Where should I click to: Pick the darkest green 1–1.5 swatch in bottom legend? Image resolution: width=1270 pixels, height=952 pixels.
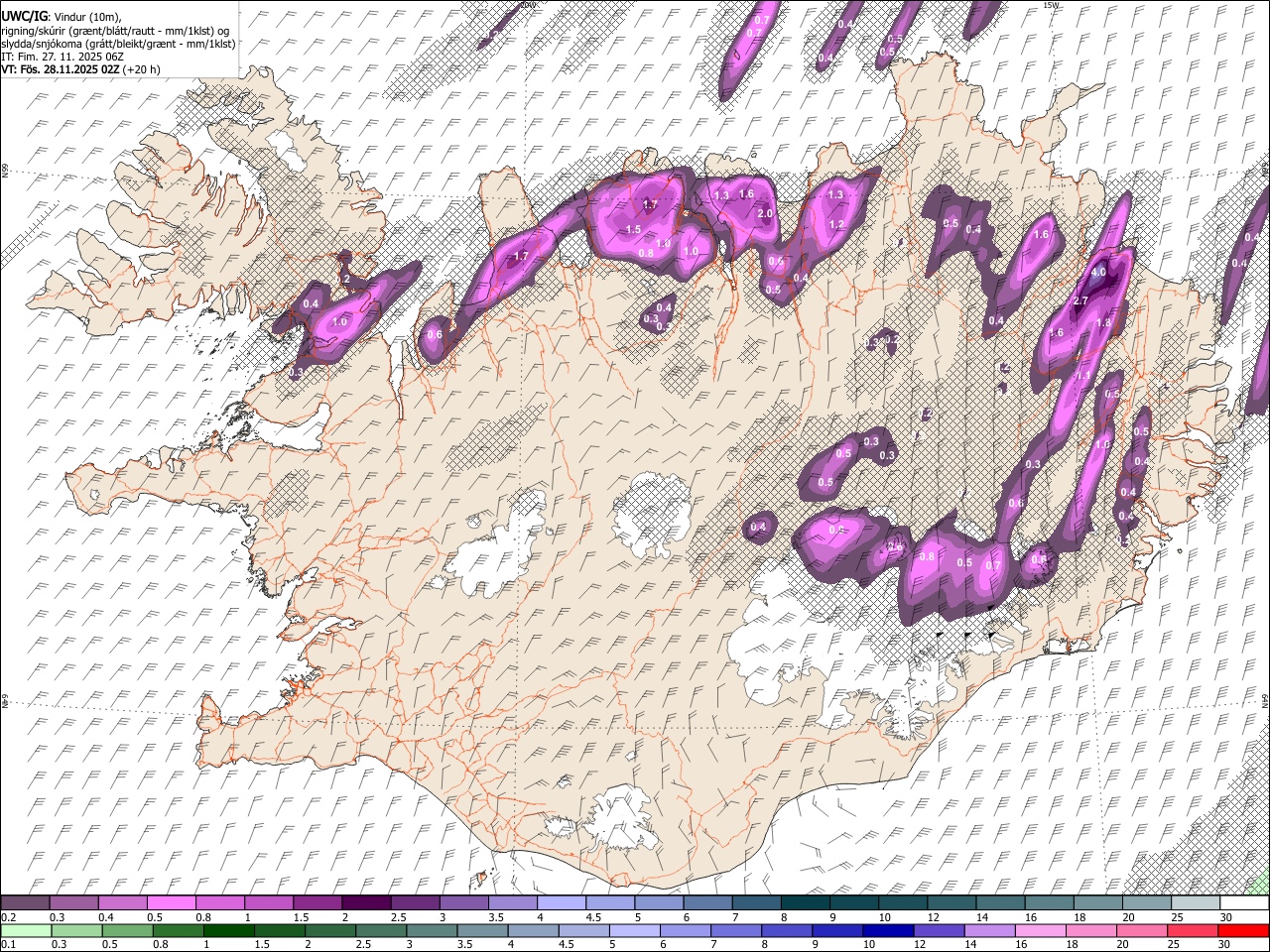[229, 931]
